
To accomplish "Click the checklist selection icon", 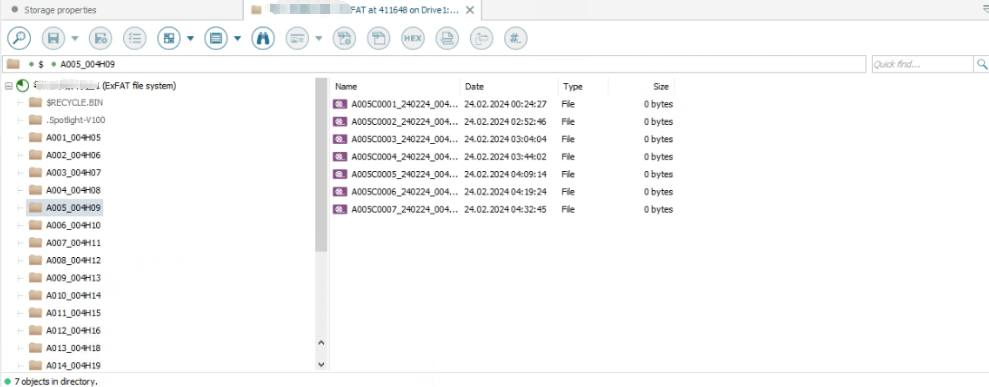I will tap(134, 38).
